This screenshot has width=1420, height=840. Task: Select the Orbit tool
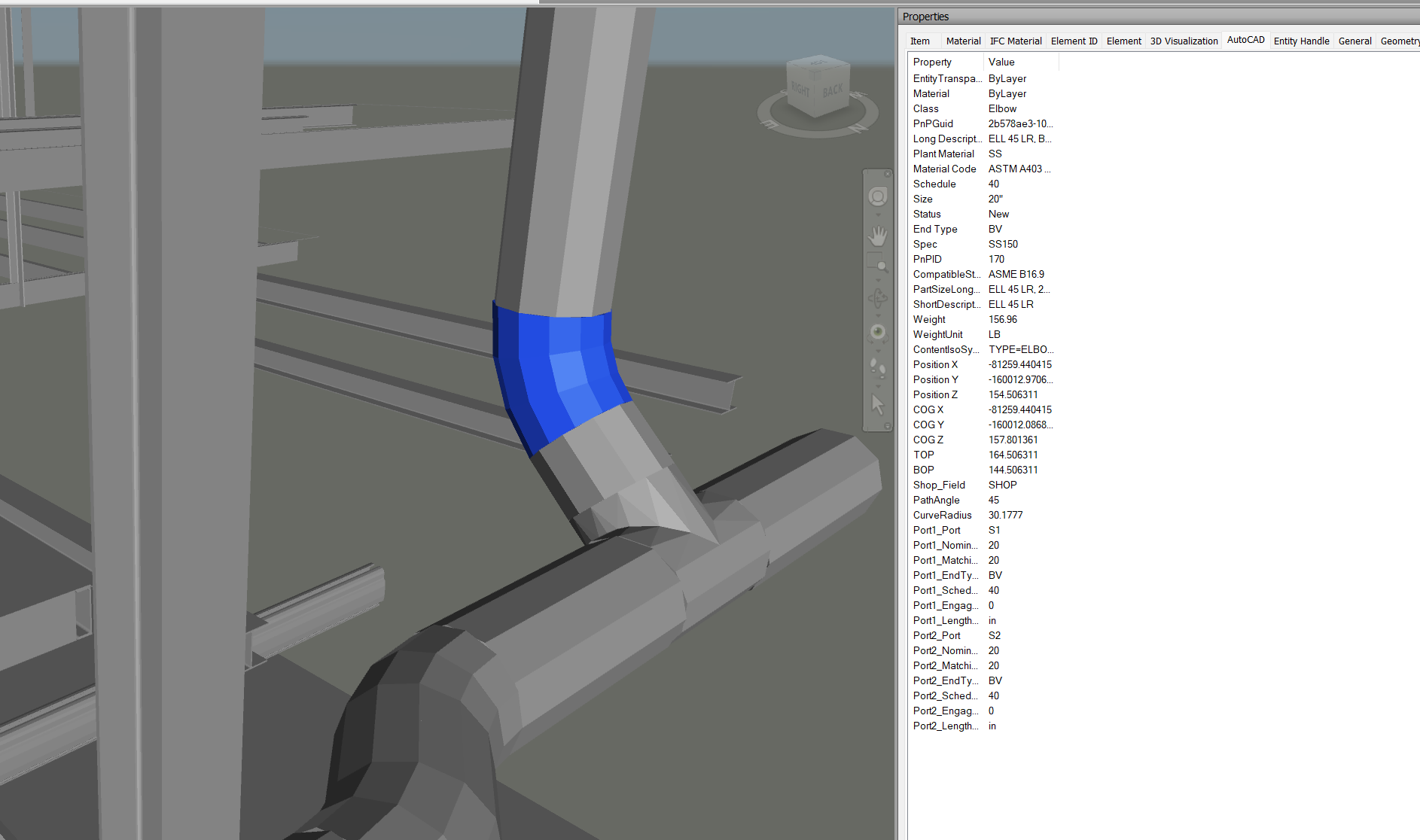tap(877, 297)
